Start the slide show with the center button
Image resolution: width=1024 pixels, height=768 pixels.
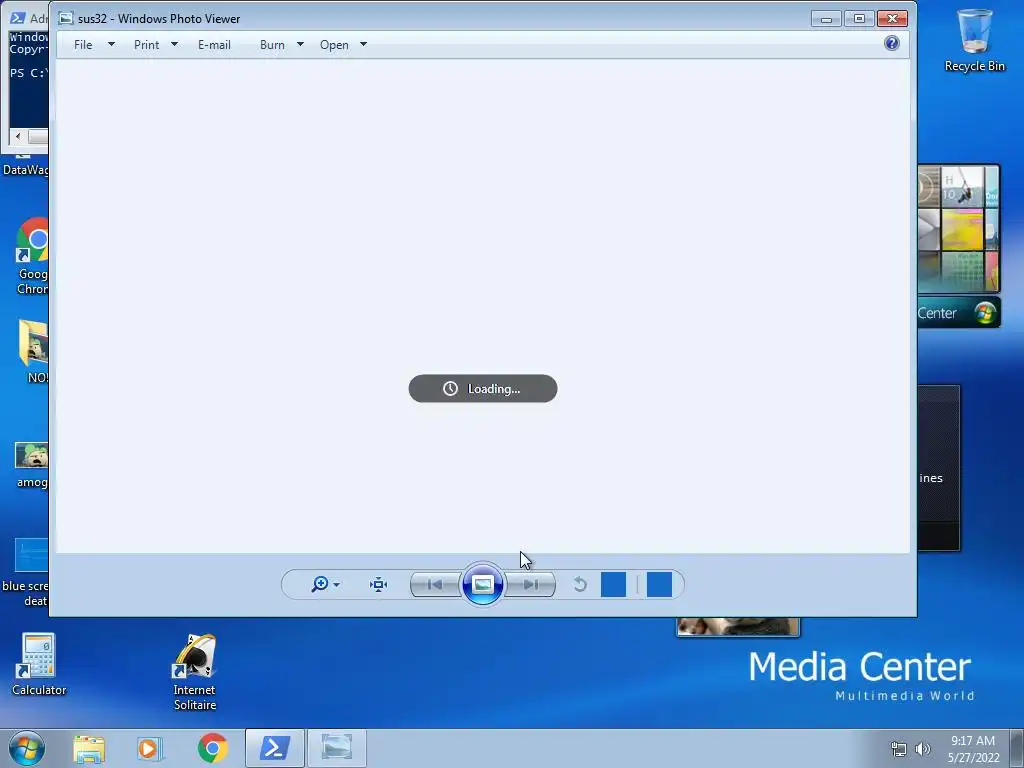pos(483,584)
